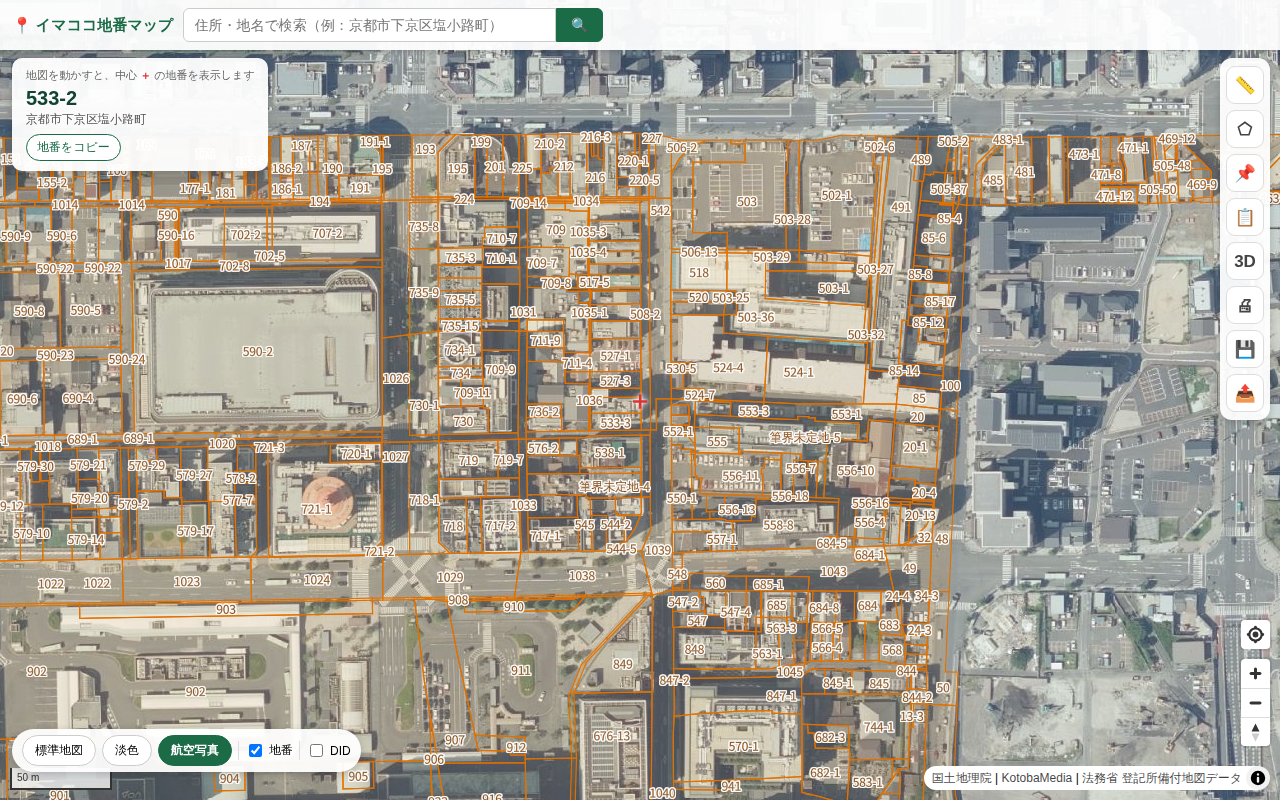Click parcel label 676-13 on the map
1280x800 pixels.
[612, 737]
